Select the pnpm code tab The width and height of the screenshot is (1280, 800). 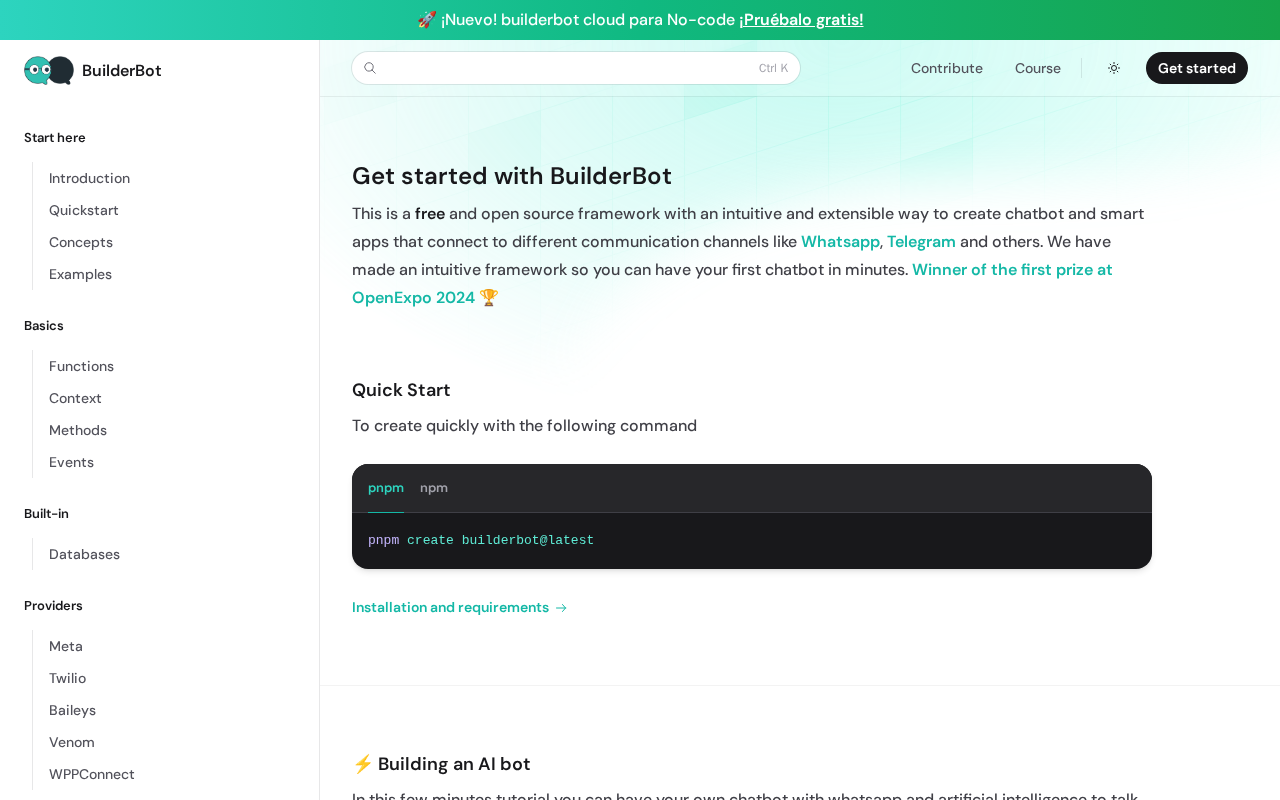point(386,488)
